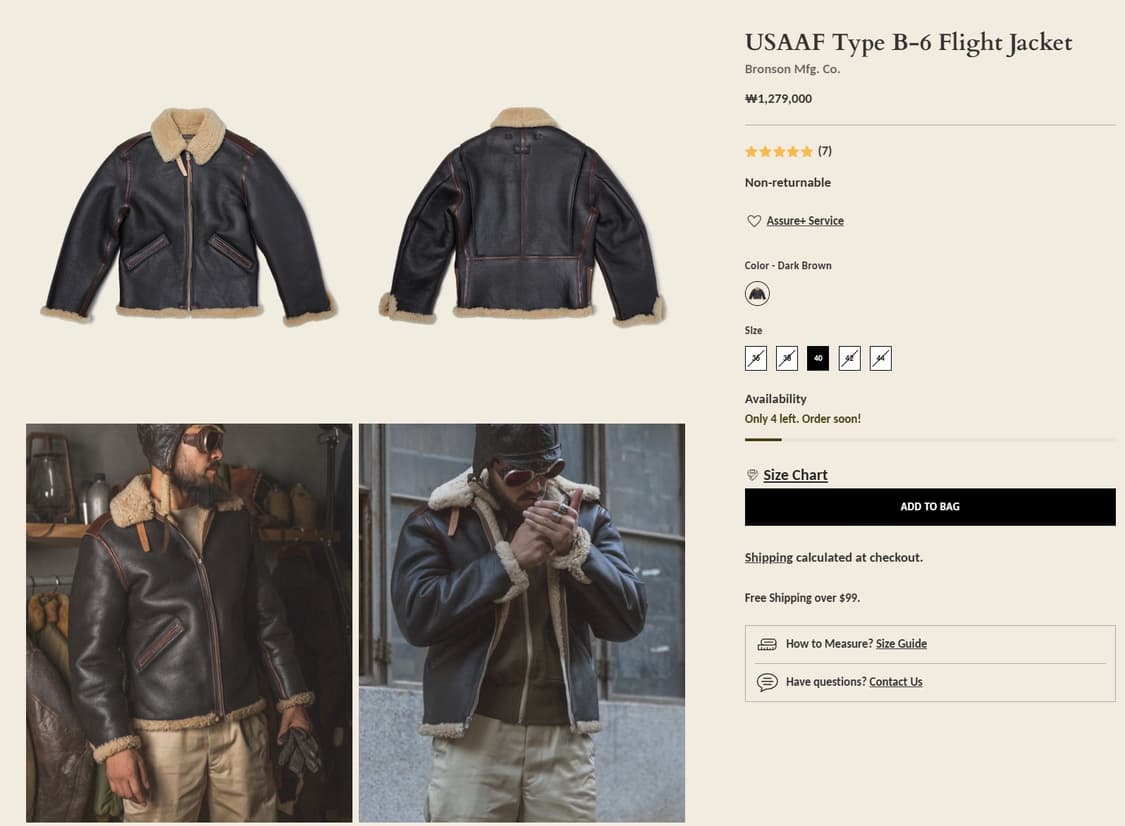The image size is (1125, 826).
Task: Select the Dark Brown color swatch
Action: 757,293
